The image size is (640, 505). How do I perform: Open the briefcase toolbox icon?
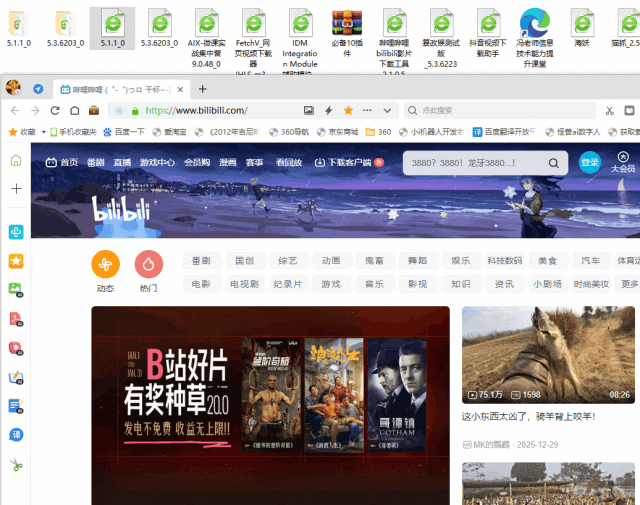tap(94, 111)
